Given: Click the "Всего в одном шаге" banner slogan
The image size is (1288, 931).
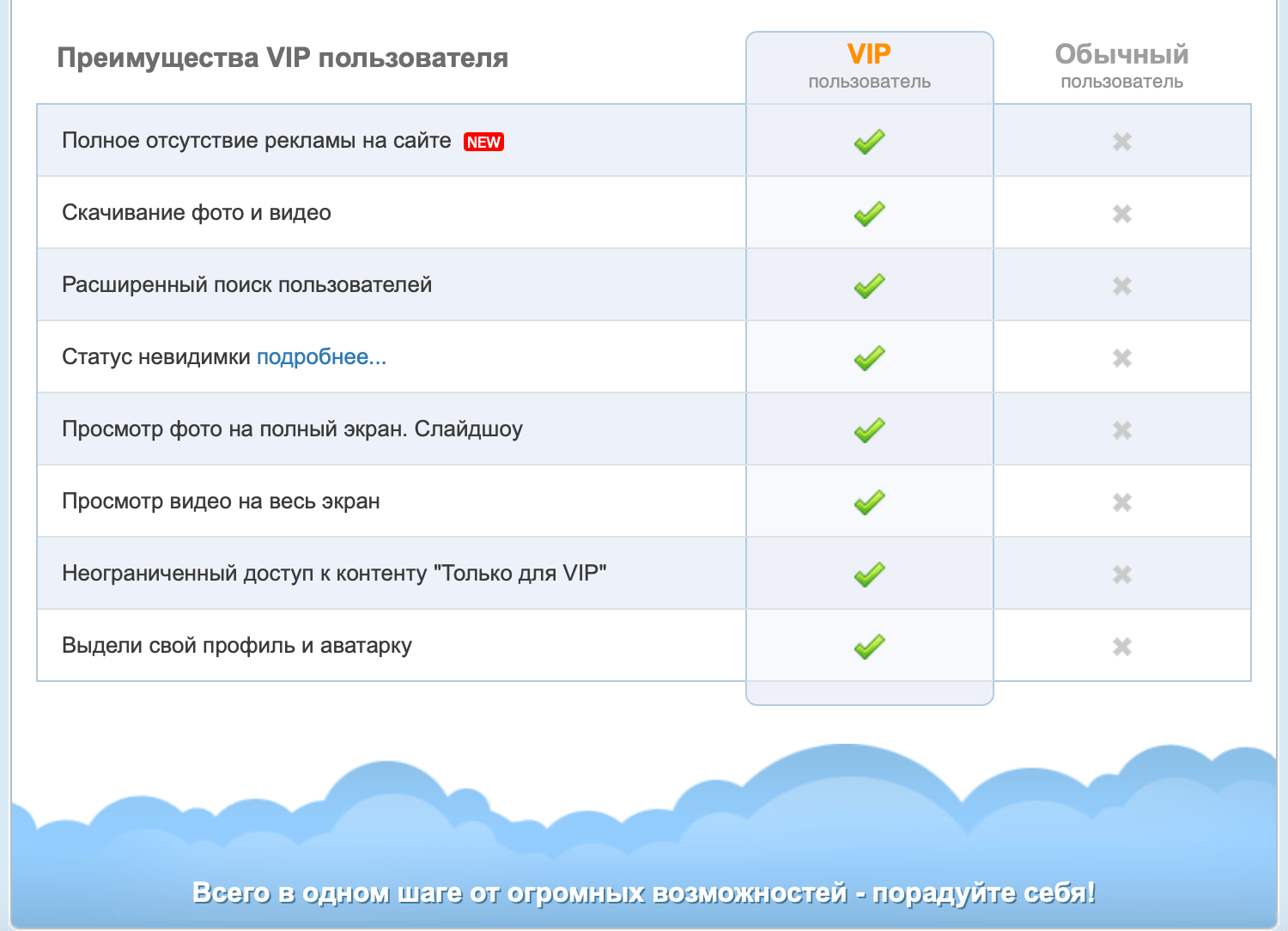Looking at the screenshot, I should (644, 893).
